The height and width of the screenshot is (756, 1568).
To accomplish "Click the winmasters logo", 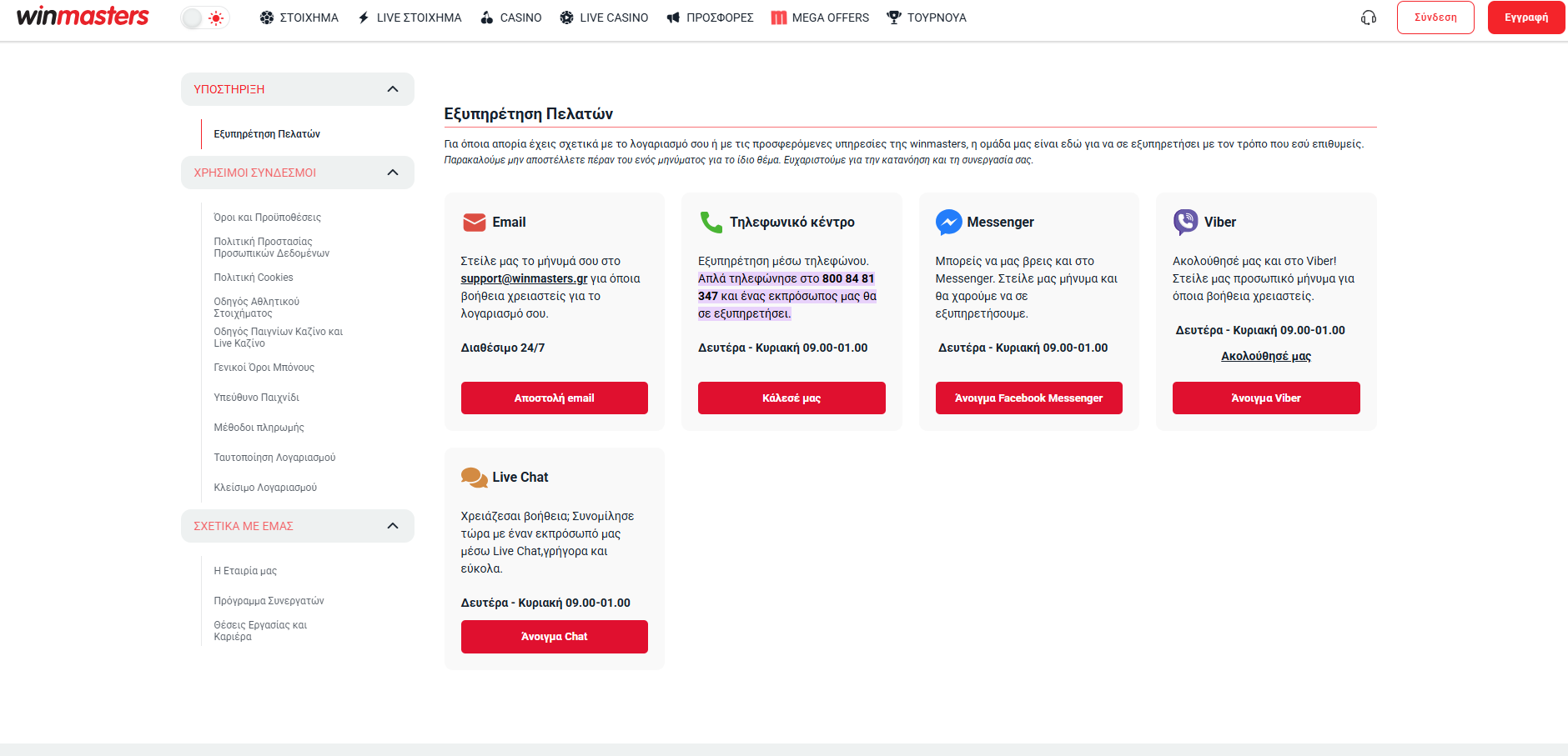I will (83, 17).
